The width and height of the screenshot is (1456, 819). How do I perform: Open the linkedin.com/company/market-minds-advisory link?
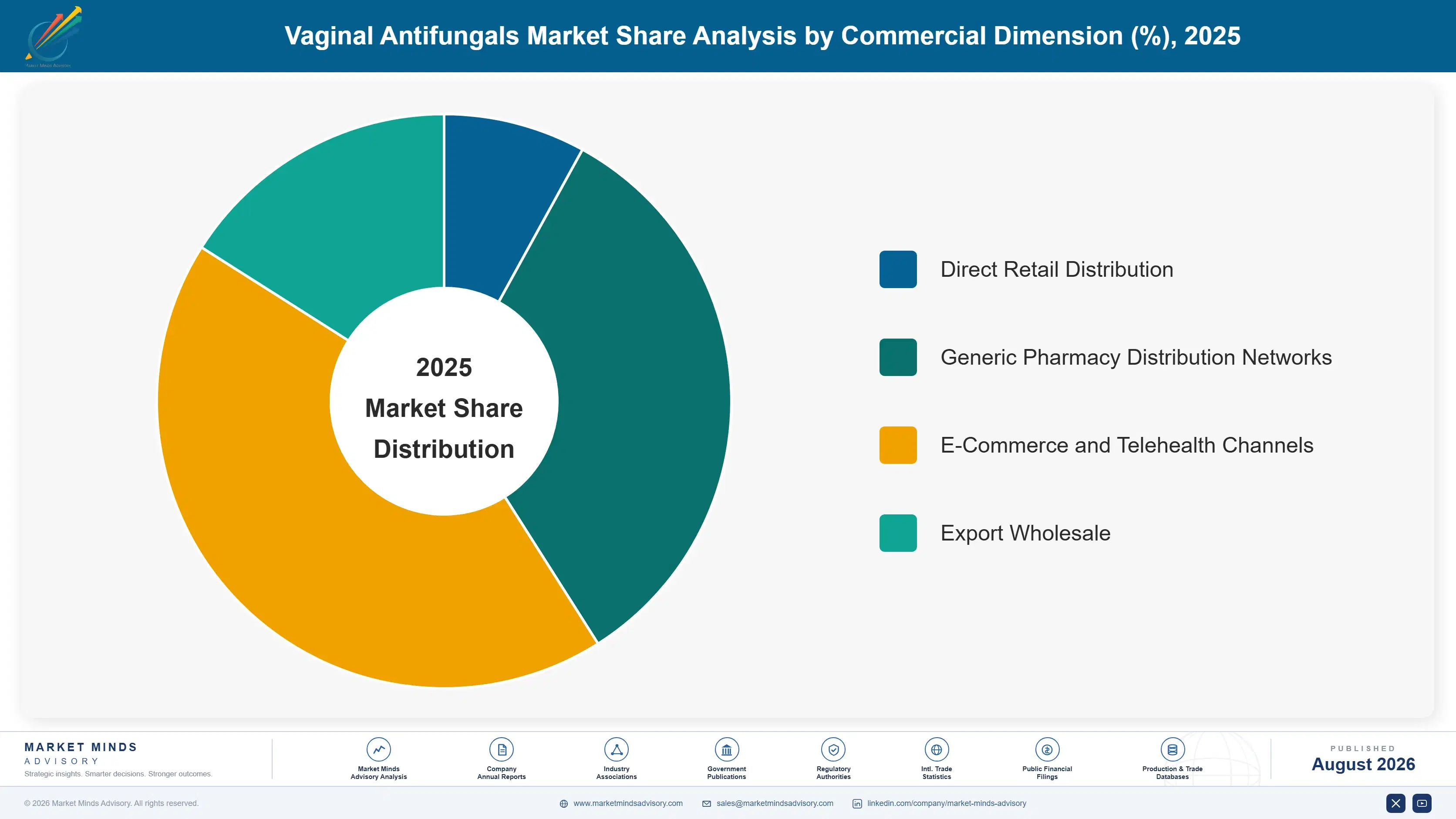click(x=947, y=803)
